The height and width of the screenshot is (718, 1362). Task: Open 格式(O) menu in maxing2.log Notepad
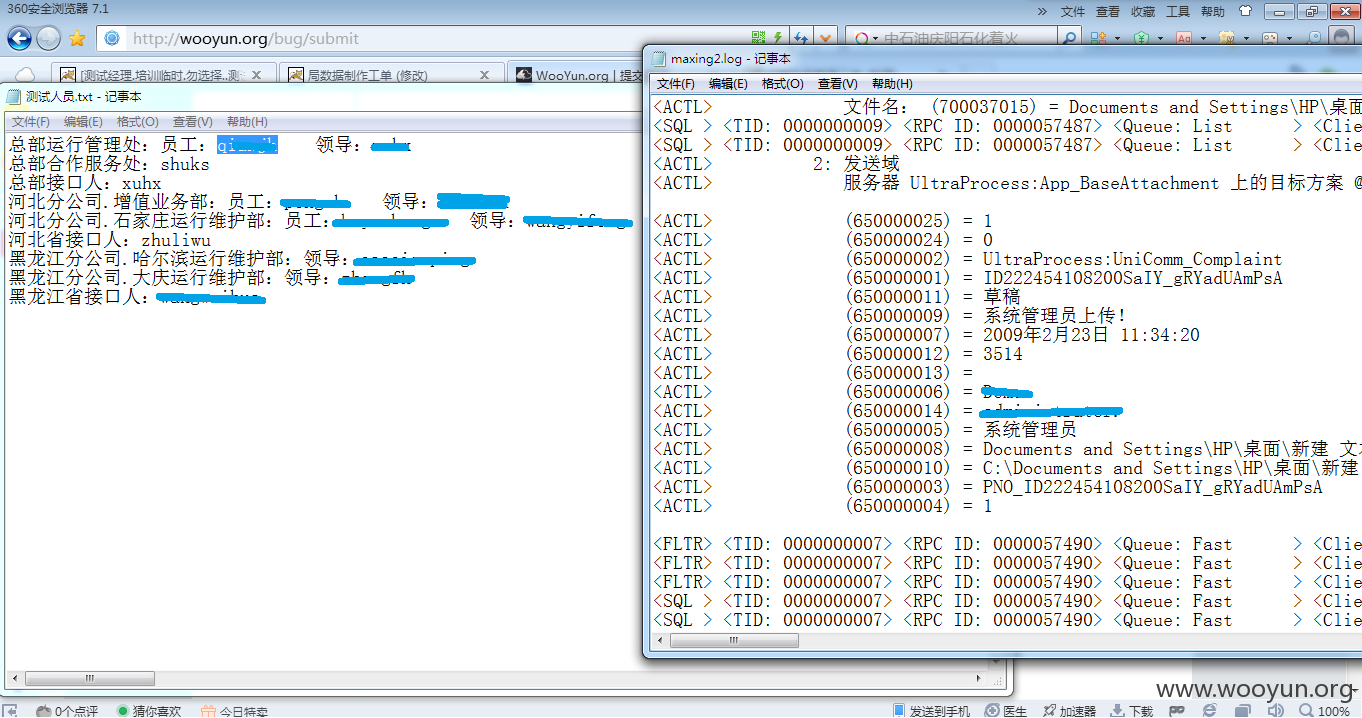[x=783, y=84]
